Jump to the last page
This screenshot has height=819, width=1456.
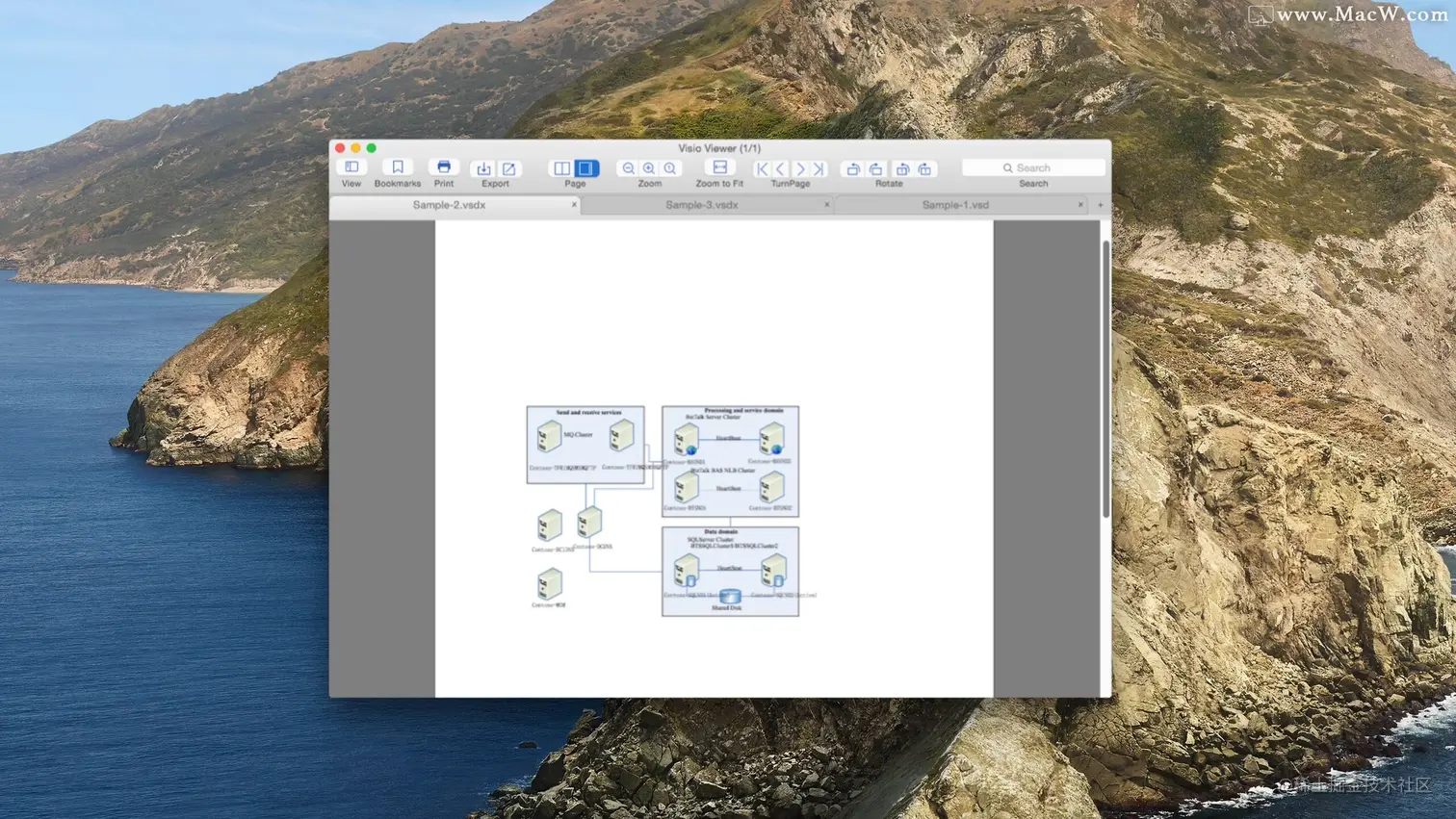tap(819, 168)
